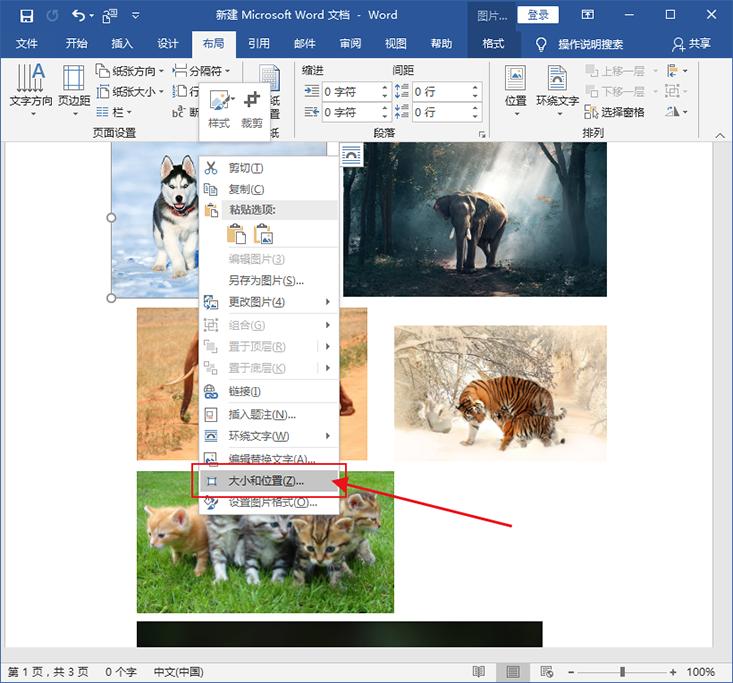Click the page count in status bar
Viewport: 733px width, 683px height.
(x=48, y=672)
